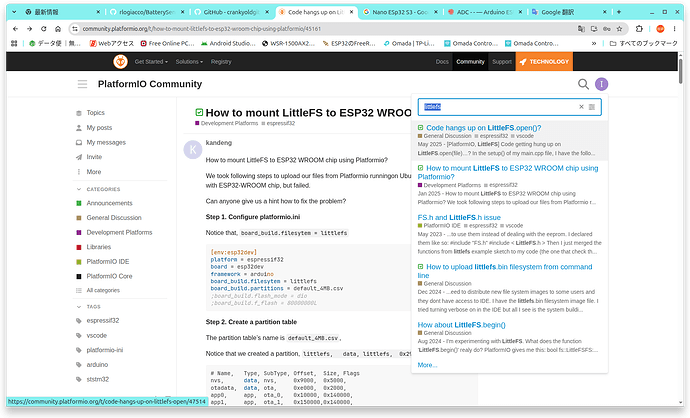Click the translate page icon in address bar
Image resolution: width=690 pixels, height=418 pixels.
(581, 29)
